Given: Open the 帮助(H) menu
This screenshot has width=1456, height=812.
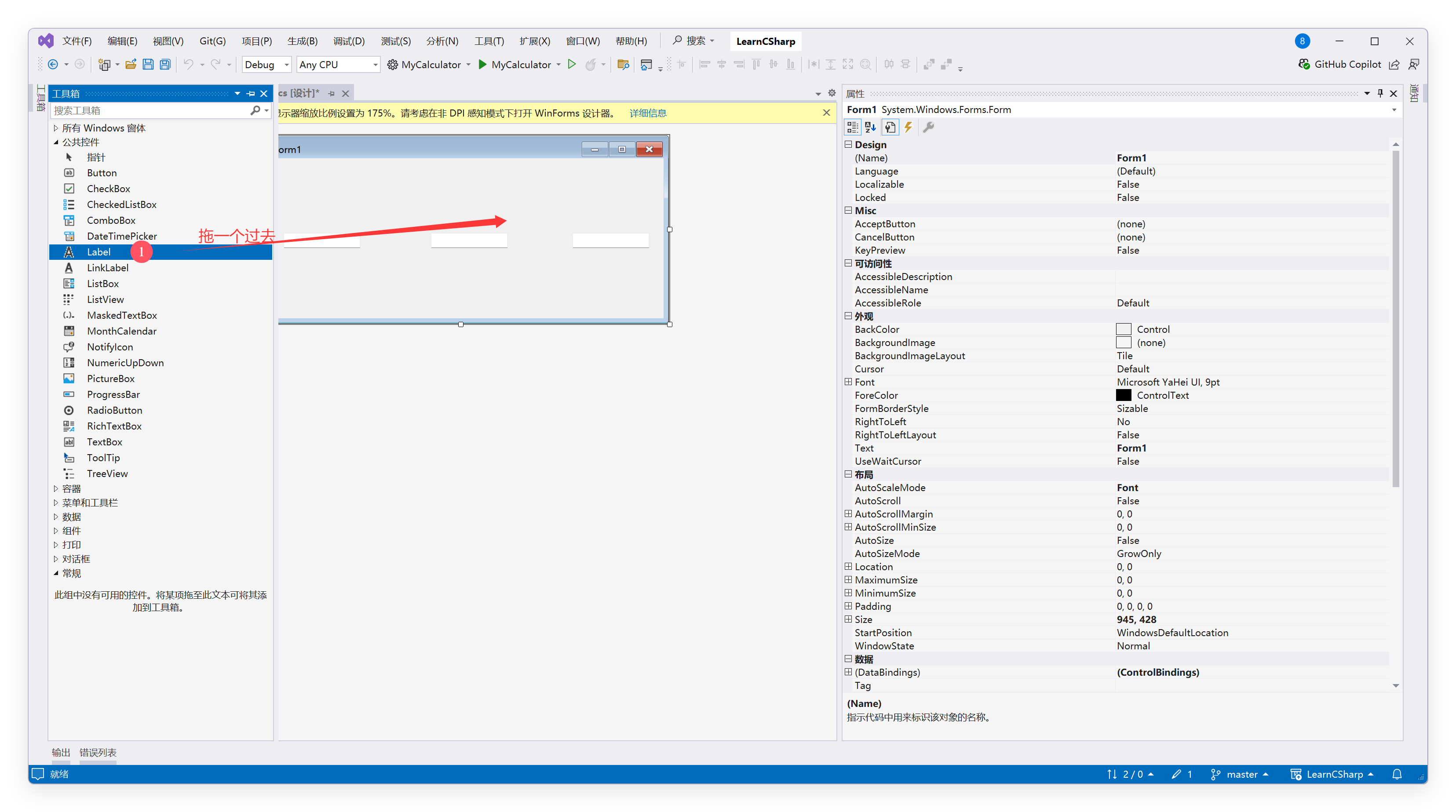Looking at the screenshot, I should click(x=631, y=41).
